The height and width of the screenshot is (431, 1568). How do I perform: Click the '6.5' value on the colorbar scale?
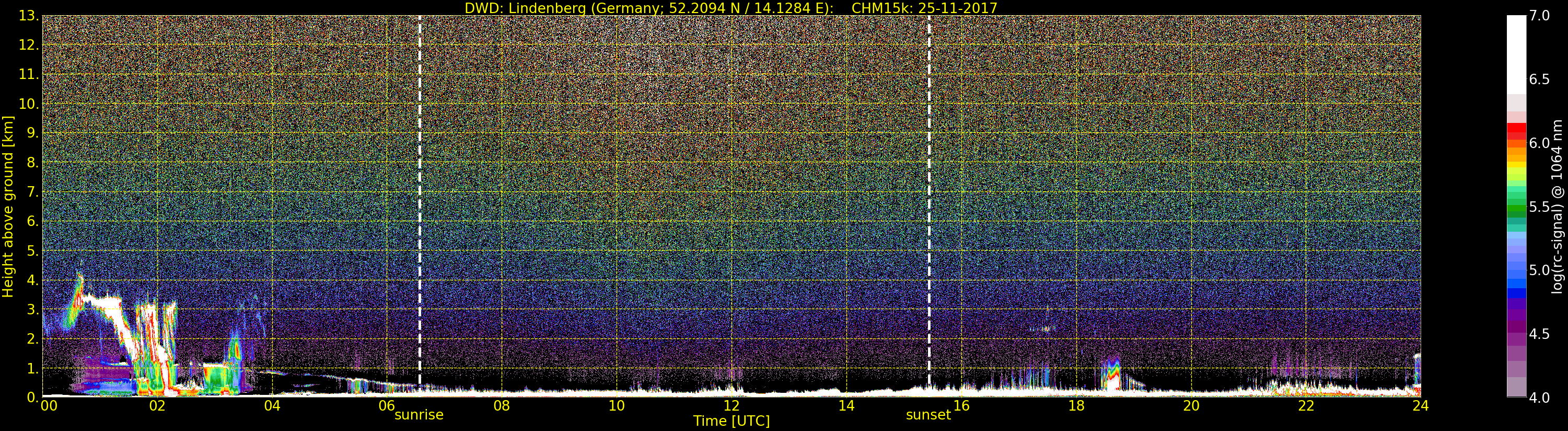pos(1539,80)
